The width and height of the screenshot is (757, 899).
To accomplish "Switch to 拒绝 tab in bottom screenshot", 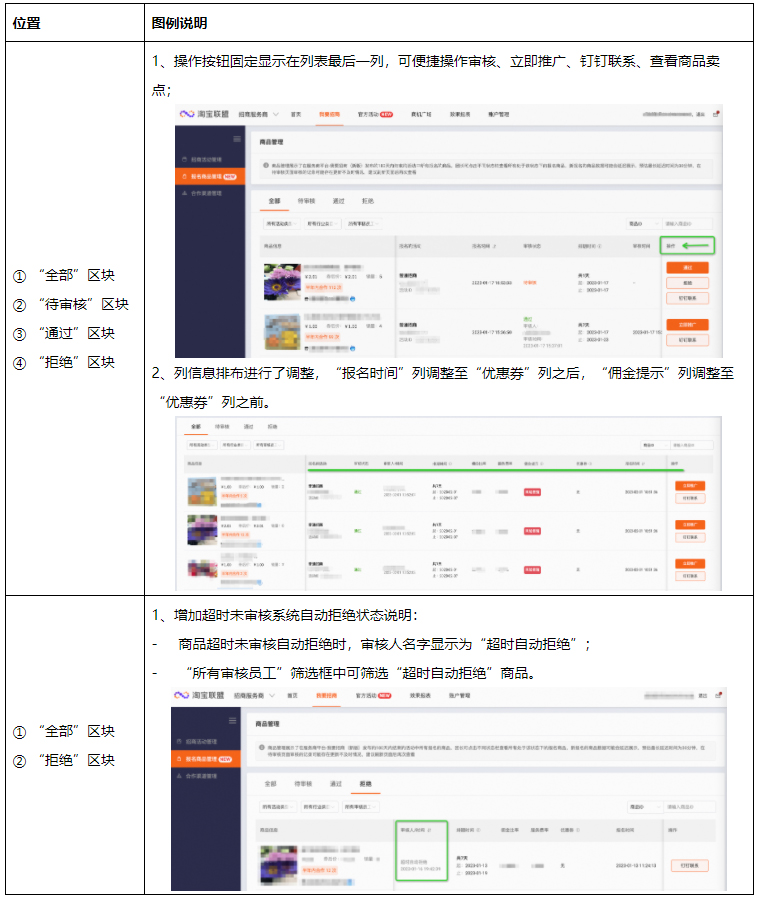I will point(365,784).
